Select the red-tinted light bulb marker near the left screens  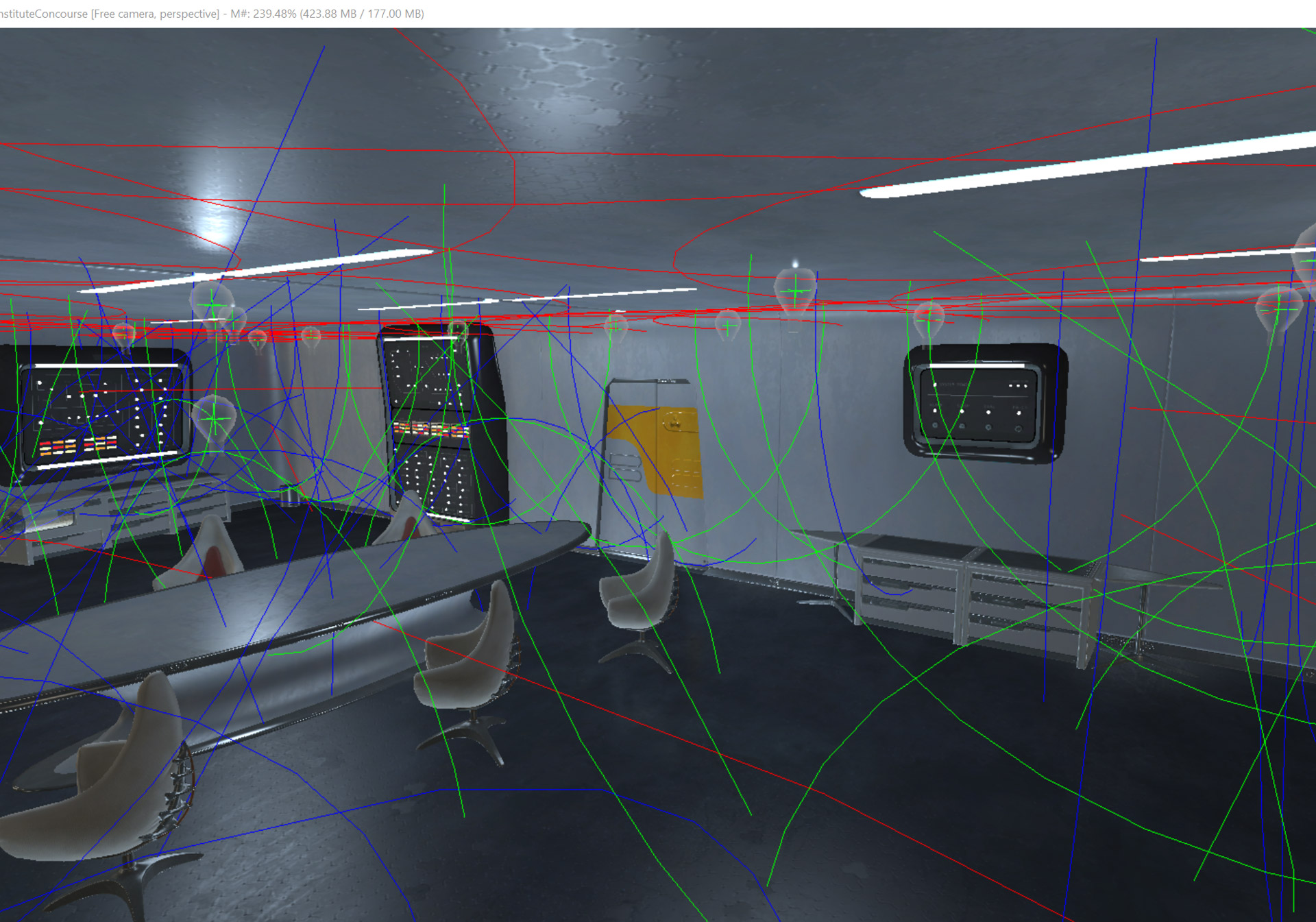(123, 334)
